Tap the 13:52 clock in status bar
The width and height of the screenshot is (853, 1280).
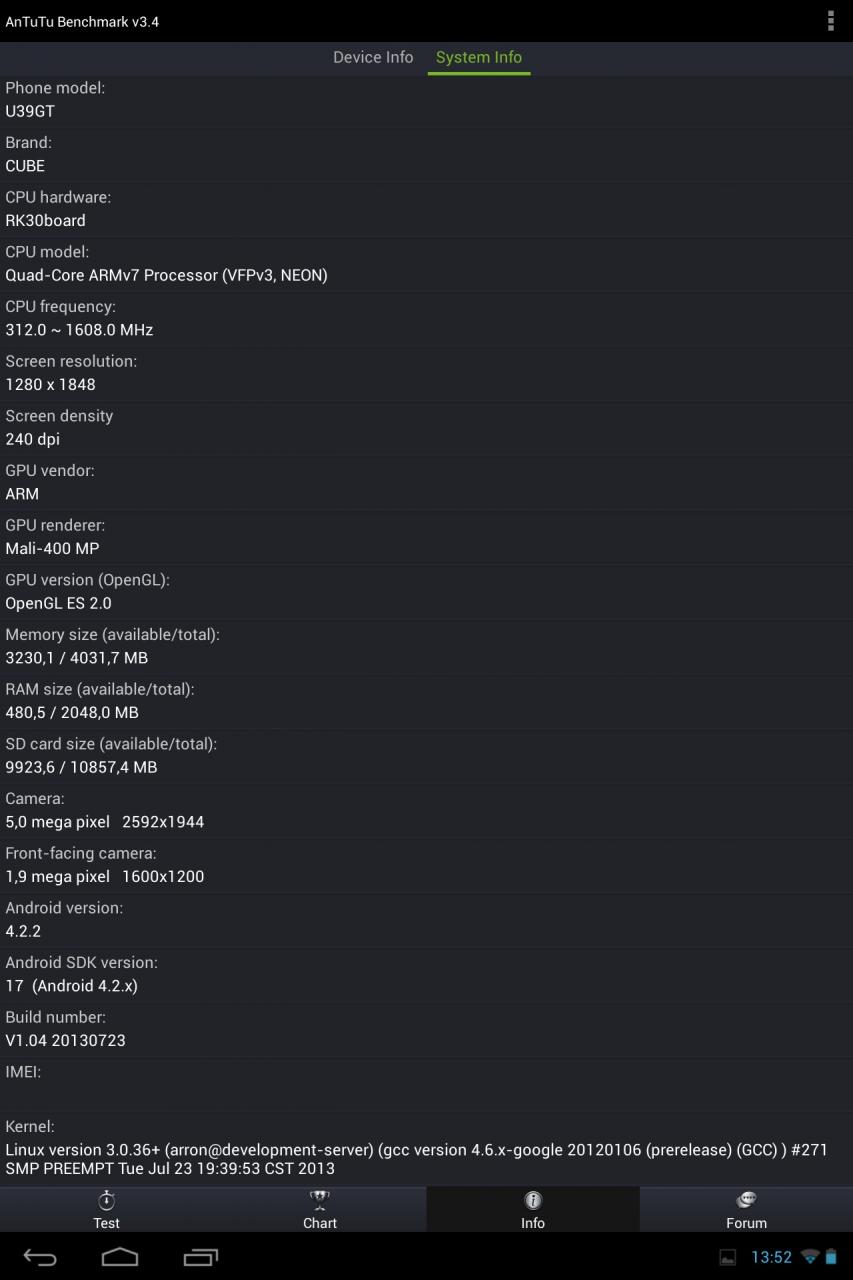pyautogui.click(x=771, y=1257)
